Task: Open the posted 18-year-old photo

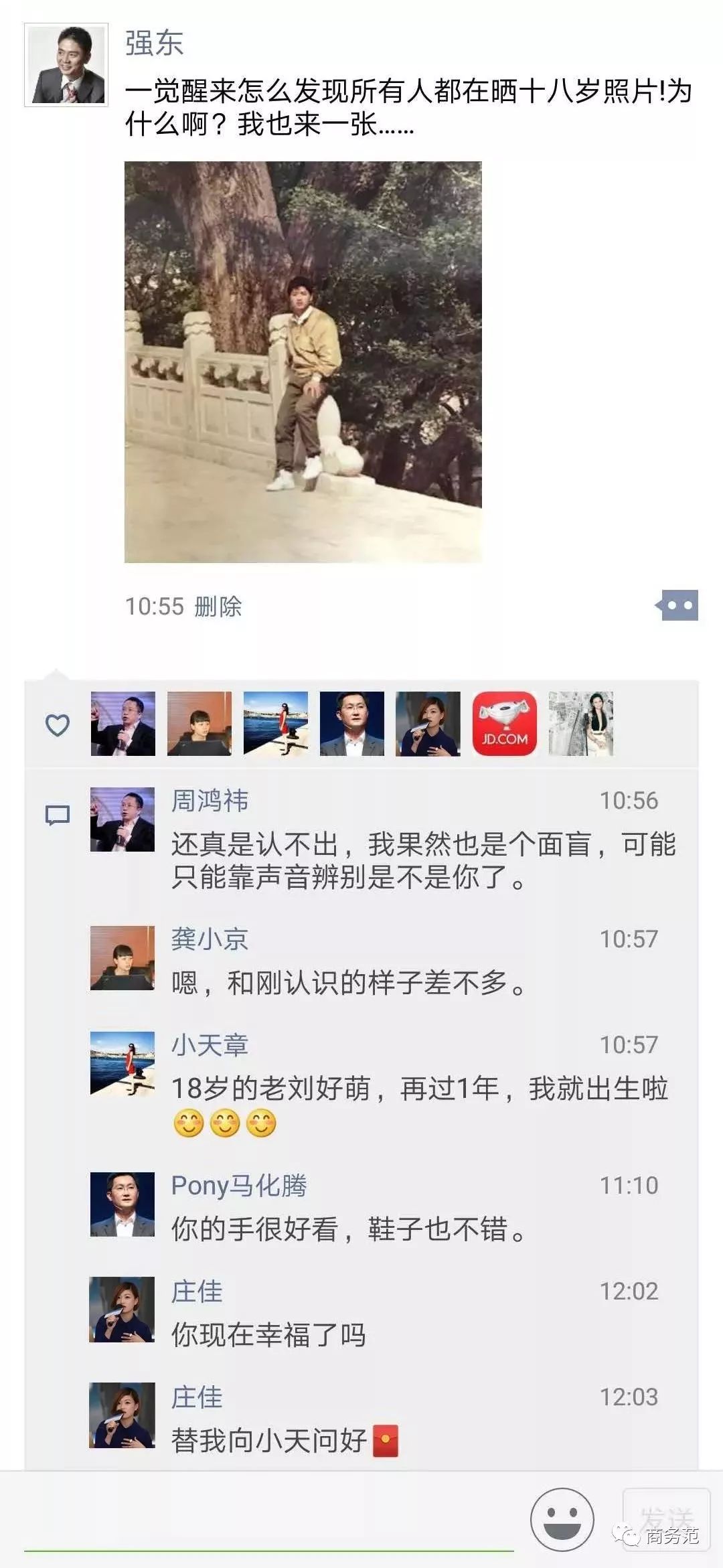Action: click(x=303, y=362)
